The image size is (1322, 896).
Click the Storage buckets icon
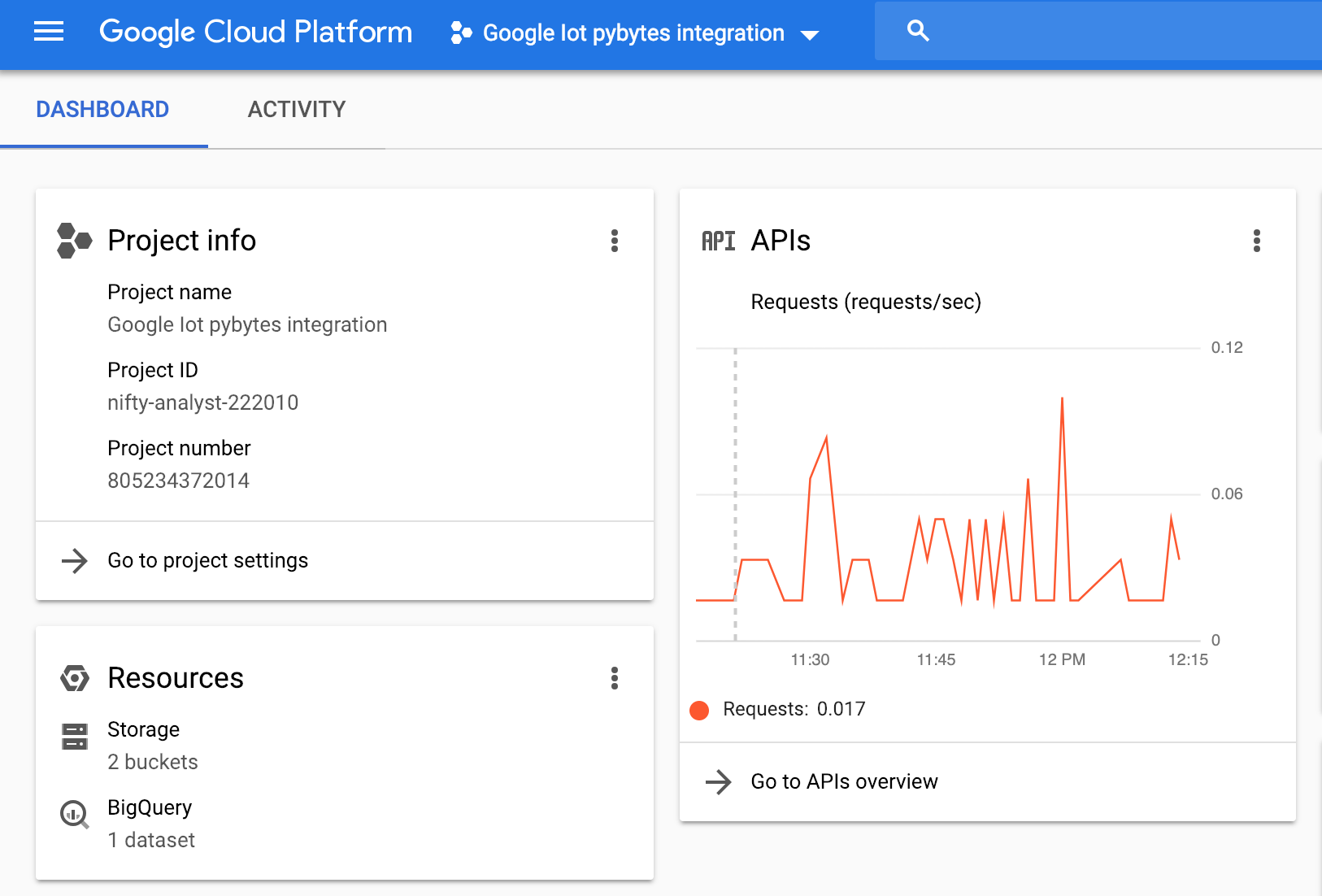[75, 737]
